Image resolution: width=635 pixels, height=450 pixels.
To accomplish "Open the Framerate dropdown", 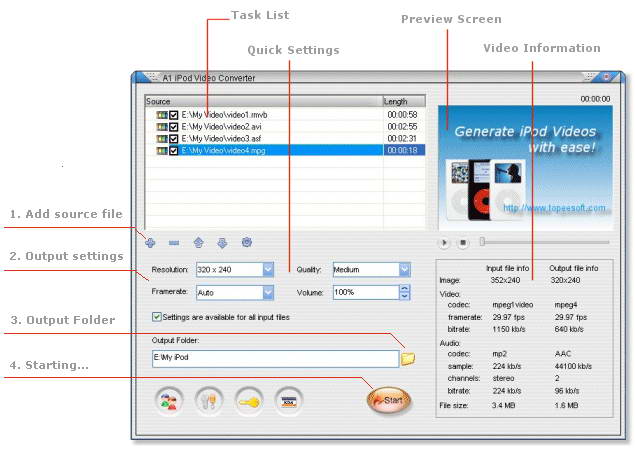I will coord(268,292).
